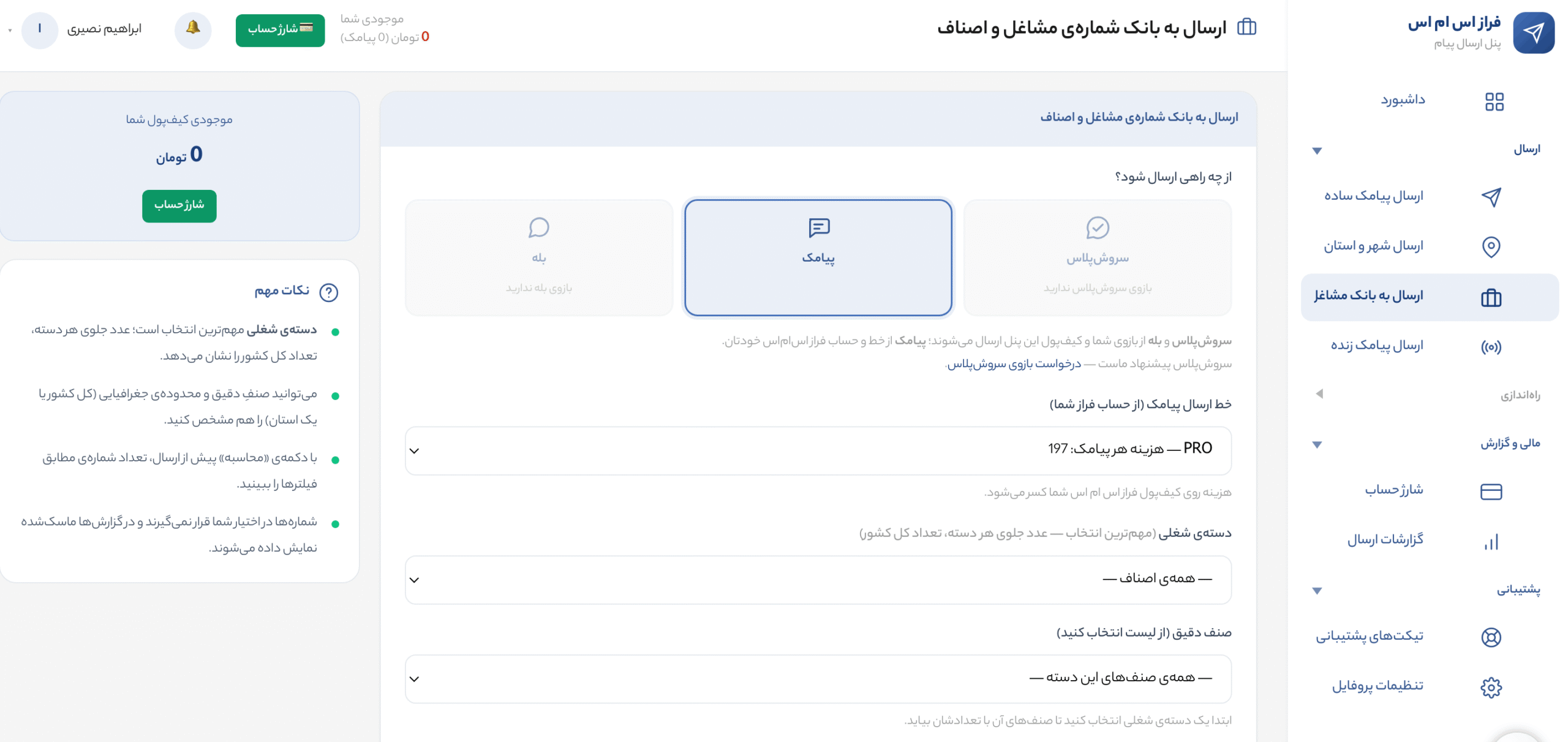The height and width of the screenshot is (742, 1568).
Task: Click the user name ابراهیم نصیری
Action: (104, 29)
